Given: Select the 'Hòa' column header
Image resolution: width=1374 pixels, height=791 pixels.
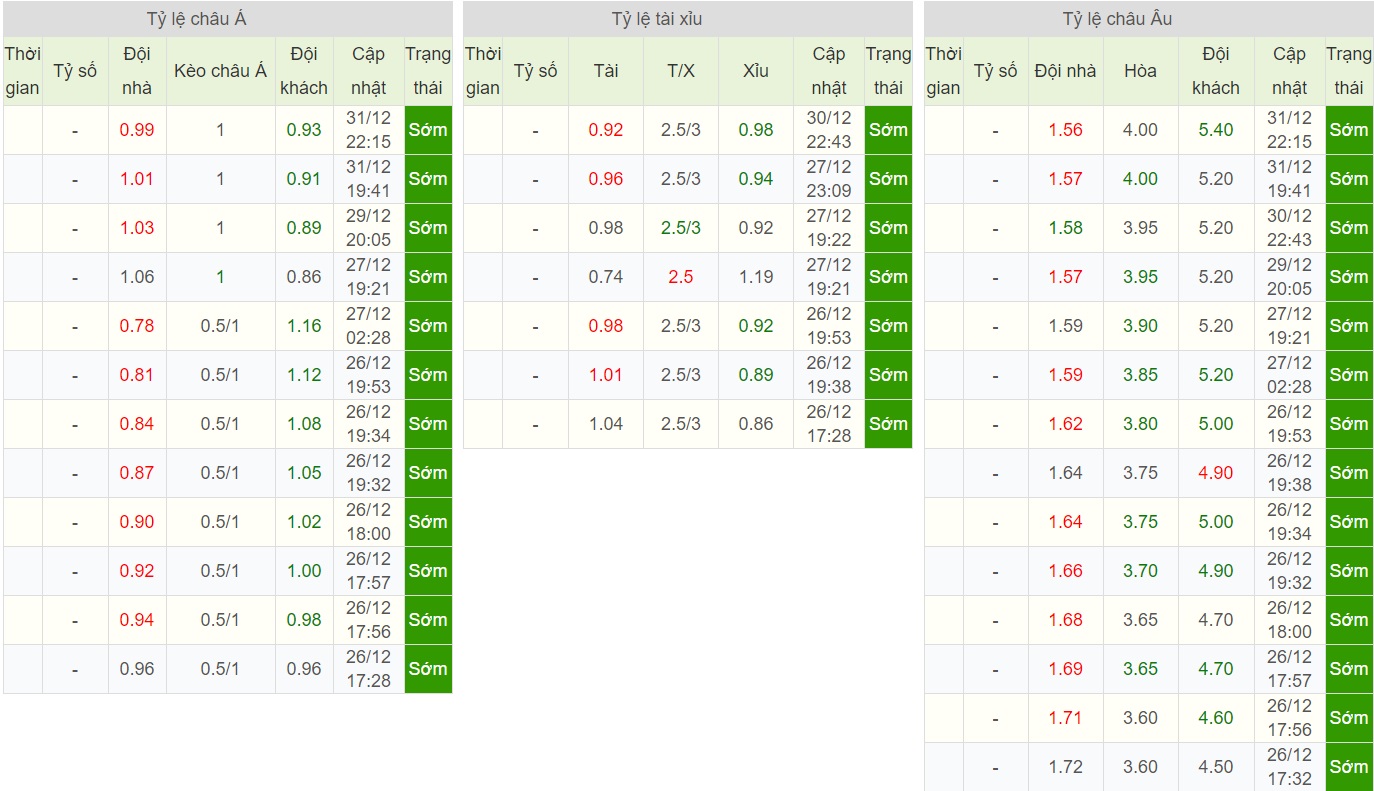Looking at the screenshot, I should pyautogui.click(x=1140, y=71).
